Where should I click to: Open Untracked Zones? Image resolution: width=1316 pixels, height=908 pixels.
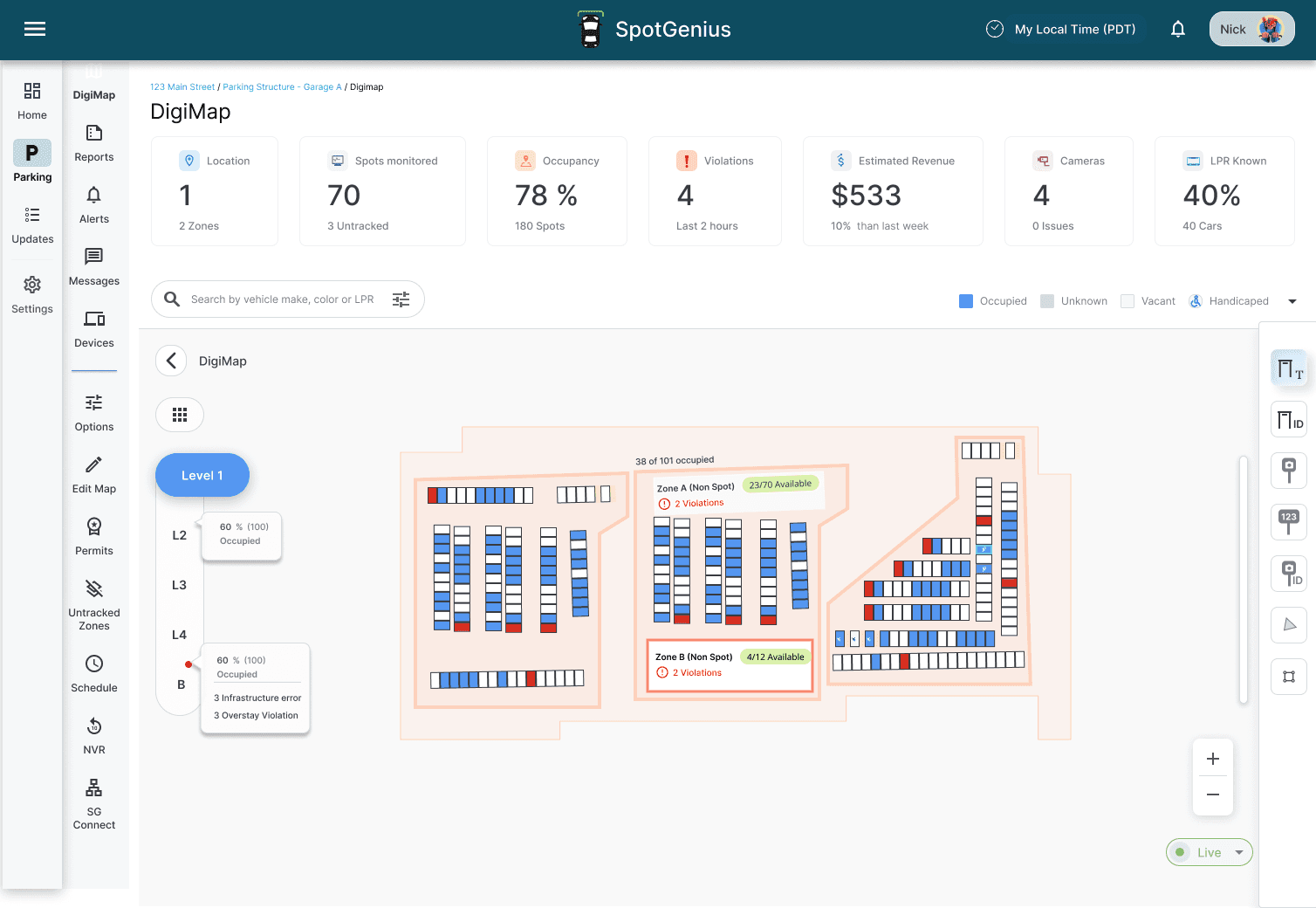(94, 606)
